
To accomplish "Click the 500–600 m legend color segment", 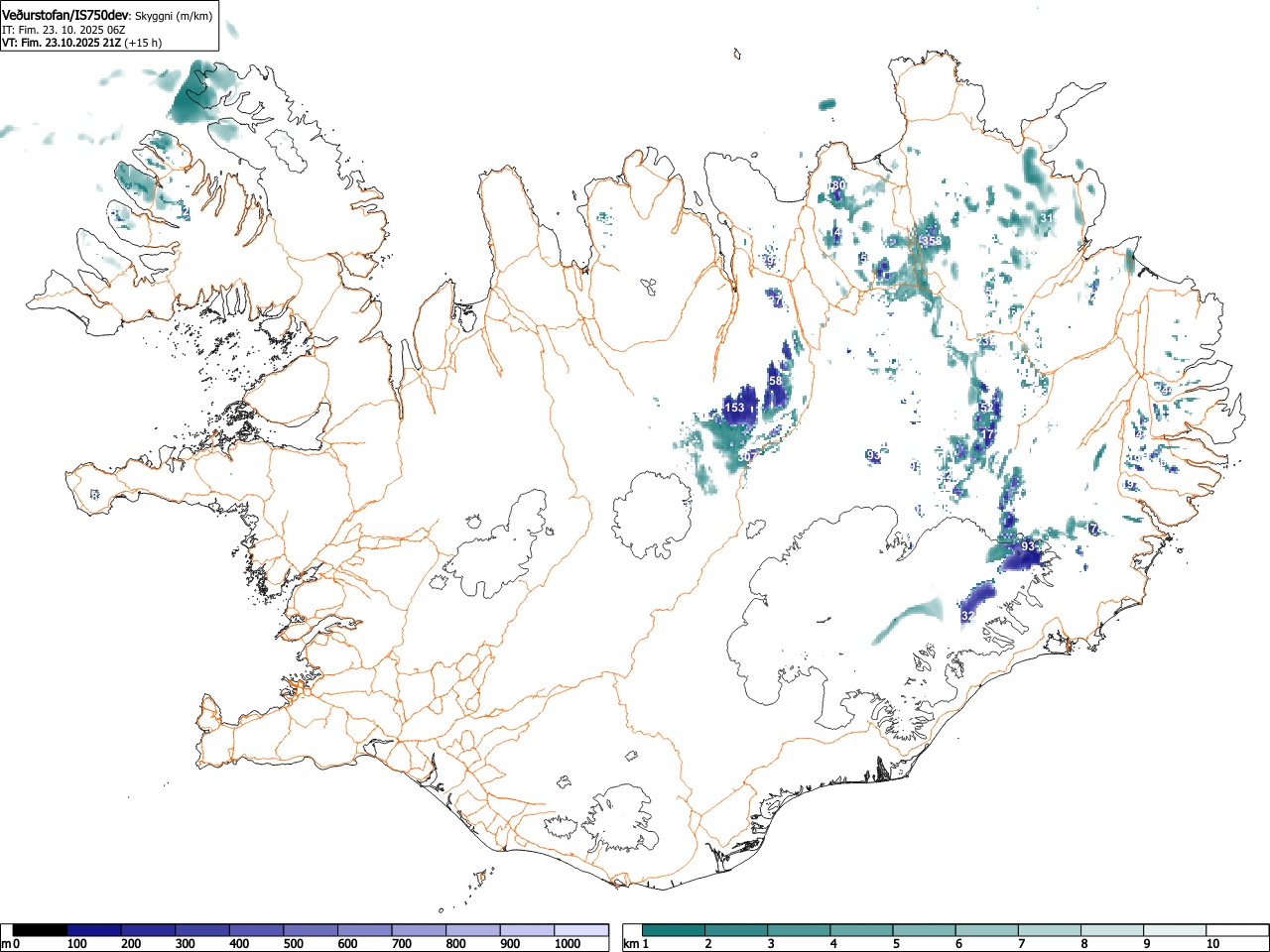I will click(x=311, y=930).
